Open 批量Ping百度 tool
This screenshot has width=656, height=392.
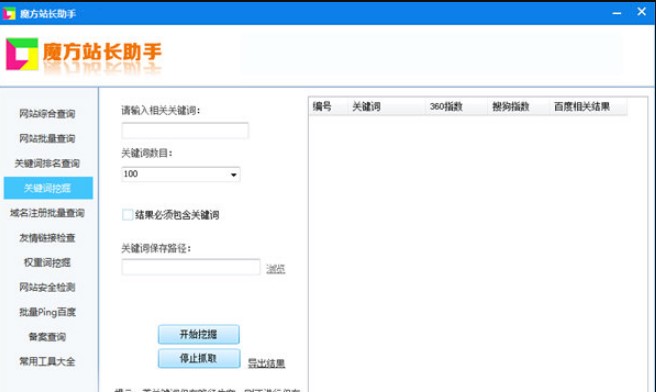[x=47, y=312]
